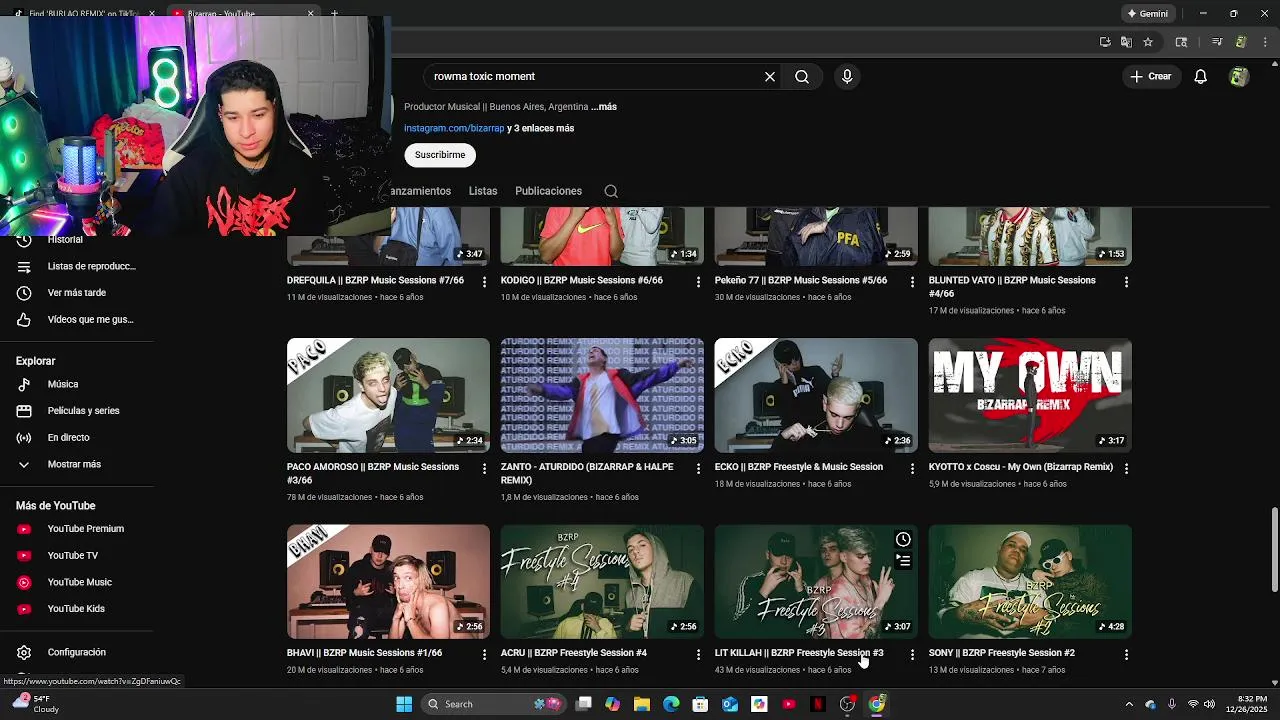Image resolution: width=1280 pixels, height=720 pixels.
Task: Click the magnifier search button
Action: pos(802,77)
